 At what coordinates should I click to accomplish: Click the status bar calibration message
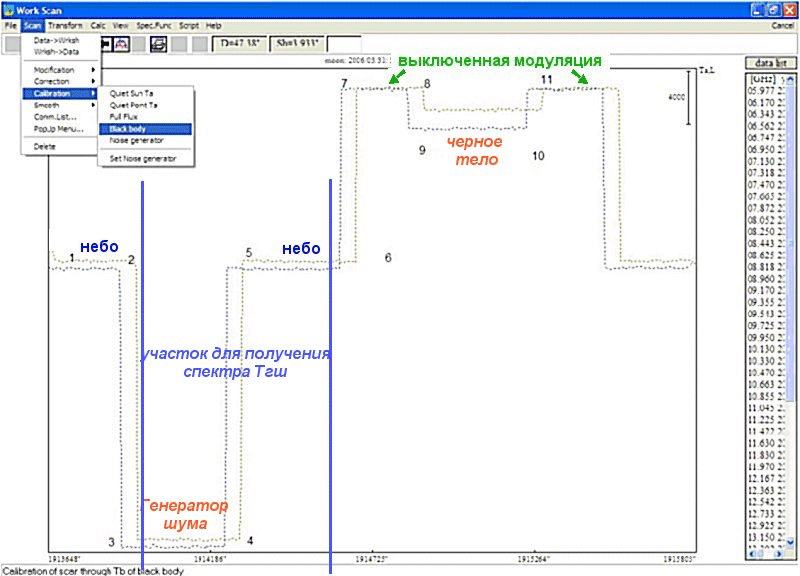tap(93, 571)
